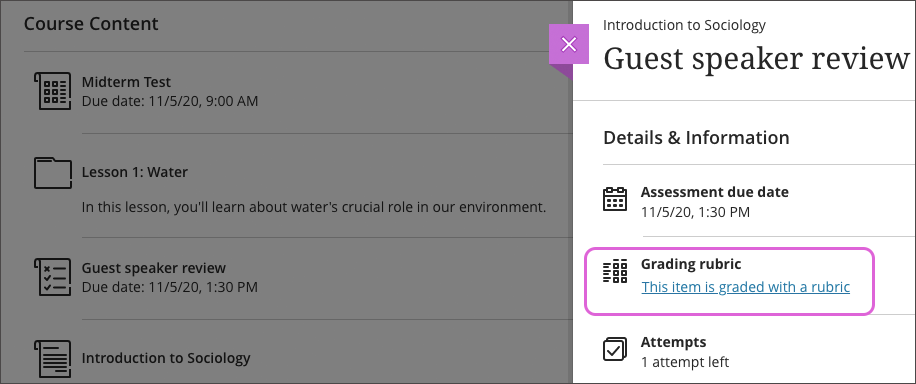Click the Details & Information heading

tap(696, 137)
